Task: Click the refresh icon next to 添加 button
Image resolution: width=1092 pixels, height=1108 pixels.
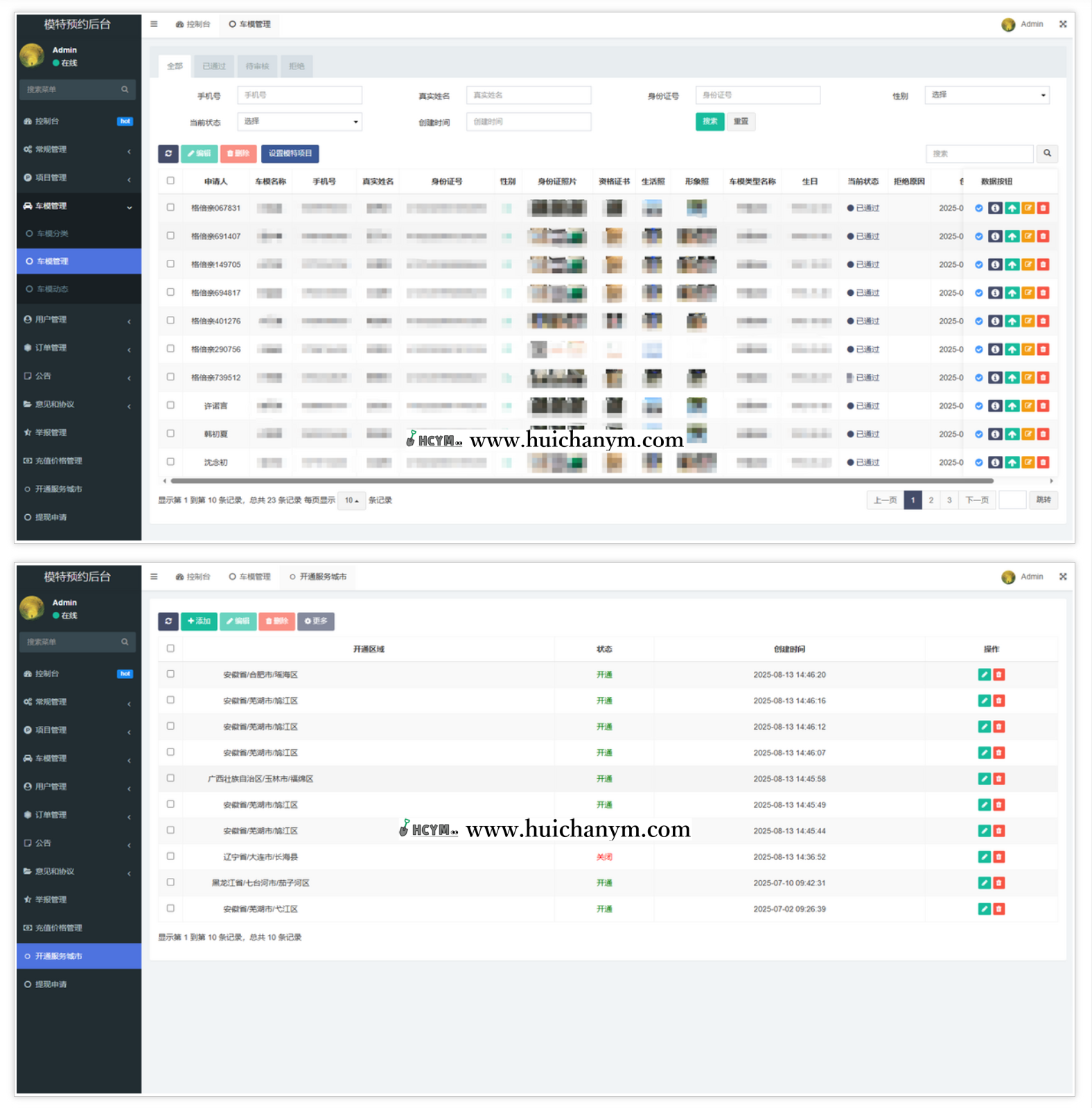Action: tap(168, 622)
